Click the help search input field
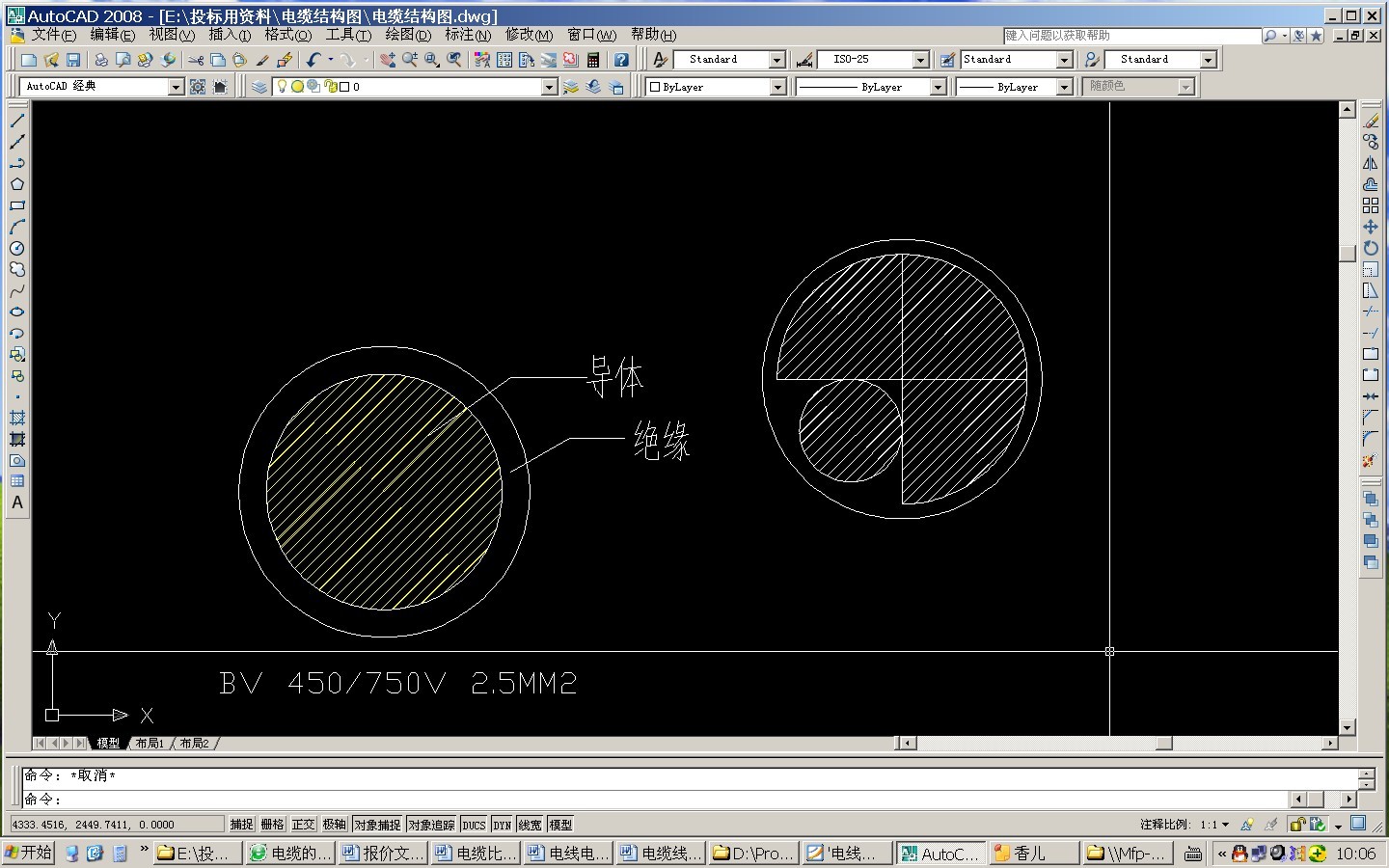 pyautogui.click(x=1131, y=36)
